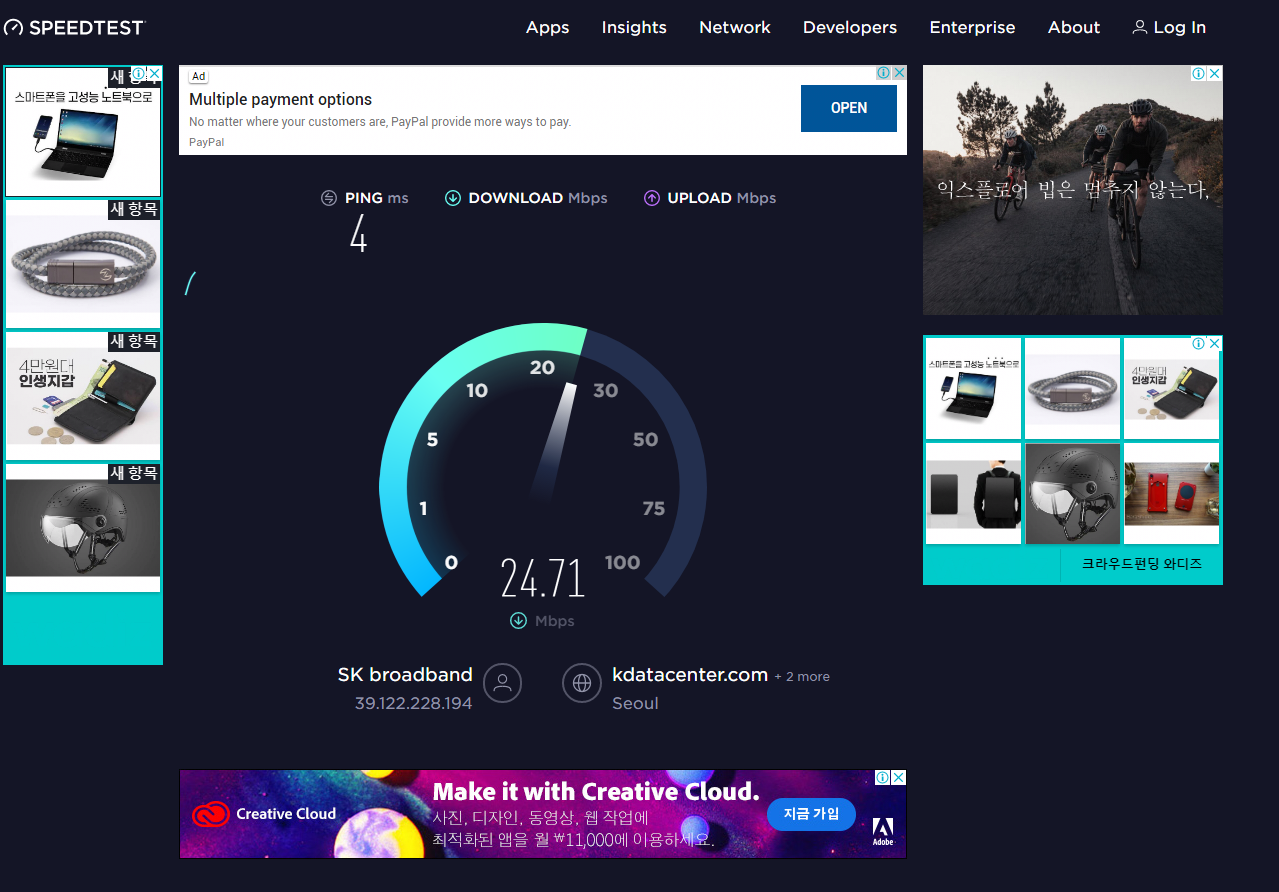The height and width of the screenshot is (892, 1279).
Task: Click the upload arrow icon near UPLOAD
Action: tap(652, 198)
